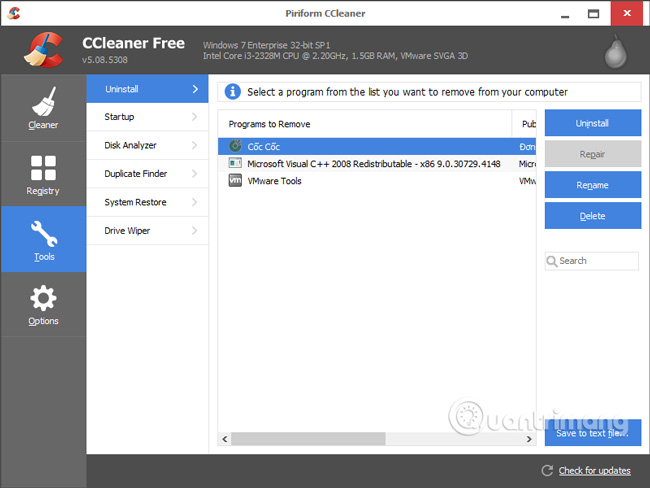650x488 pixels.
Task: Open the Registry grid icon section
Action: point(43,168)
